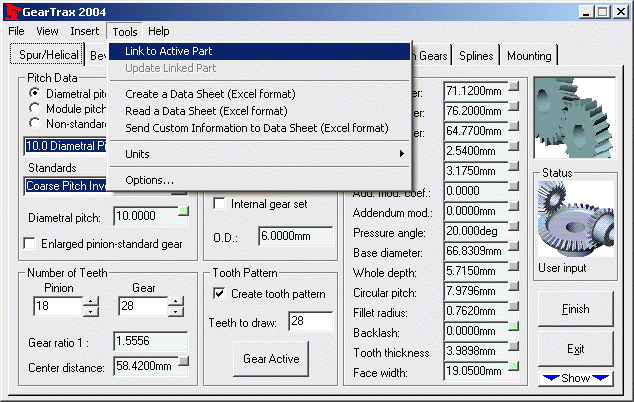
Task: Toggle square beside Addendum mod. field
Action: (x=514, y=206)
